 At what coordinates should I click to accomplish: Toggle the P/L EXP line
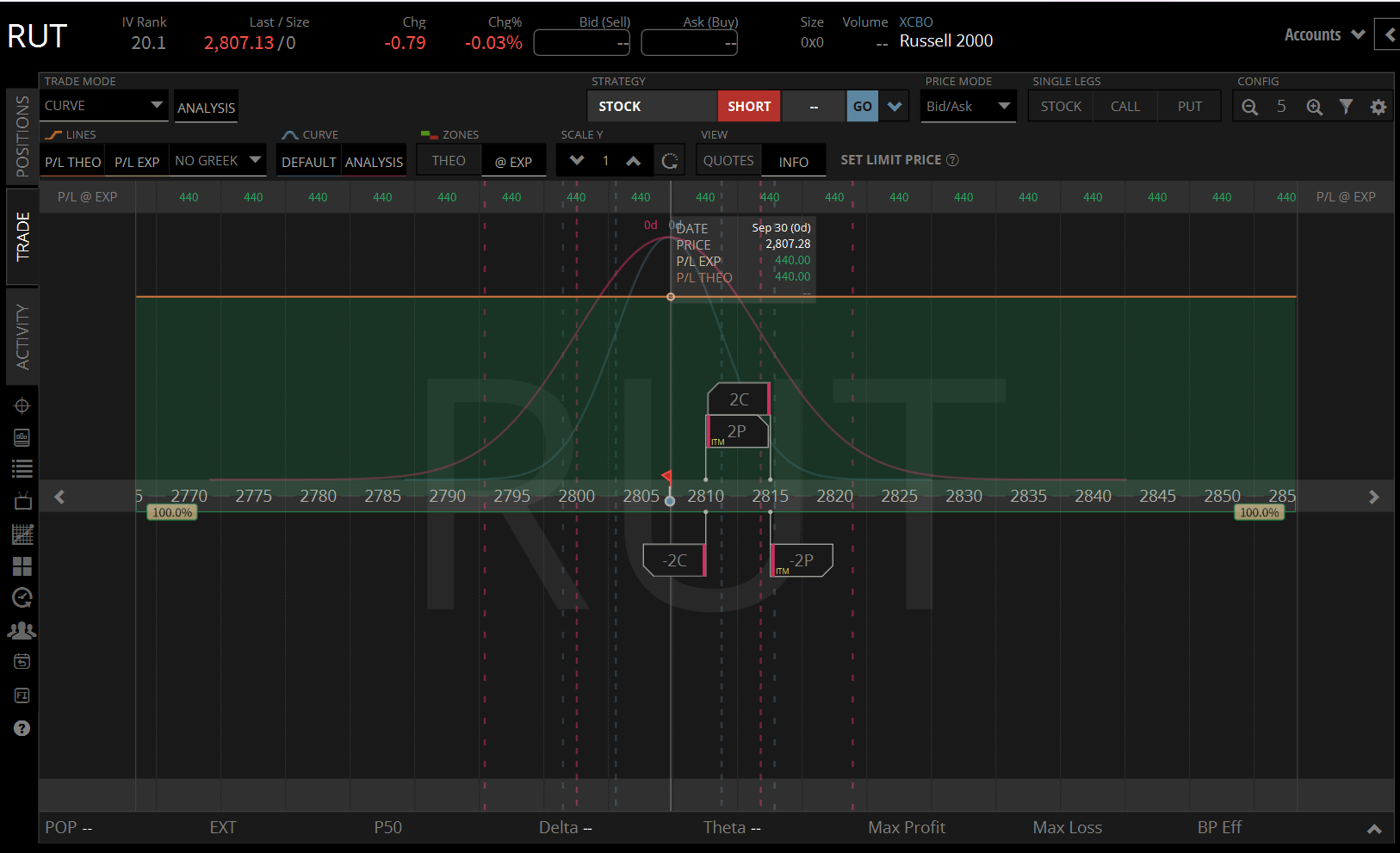137,162
